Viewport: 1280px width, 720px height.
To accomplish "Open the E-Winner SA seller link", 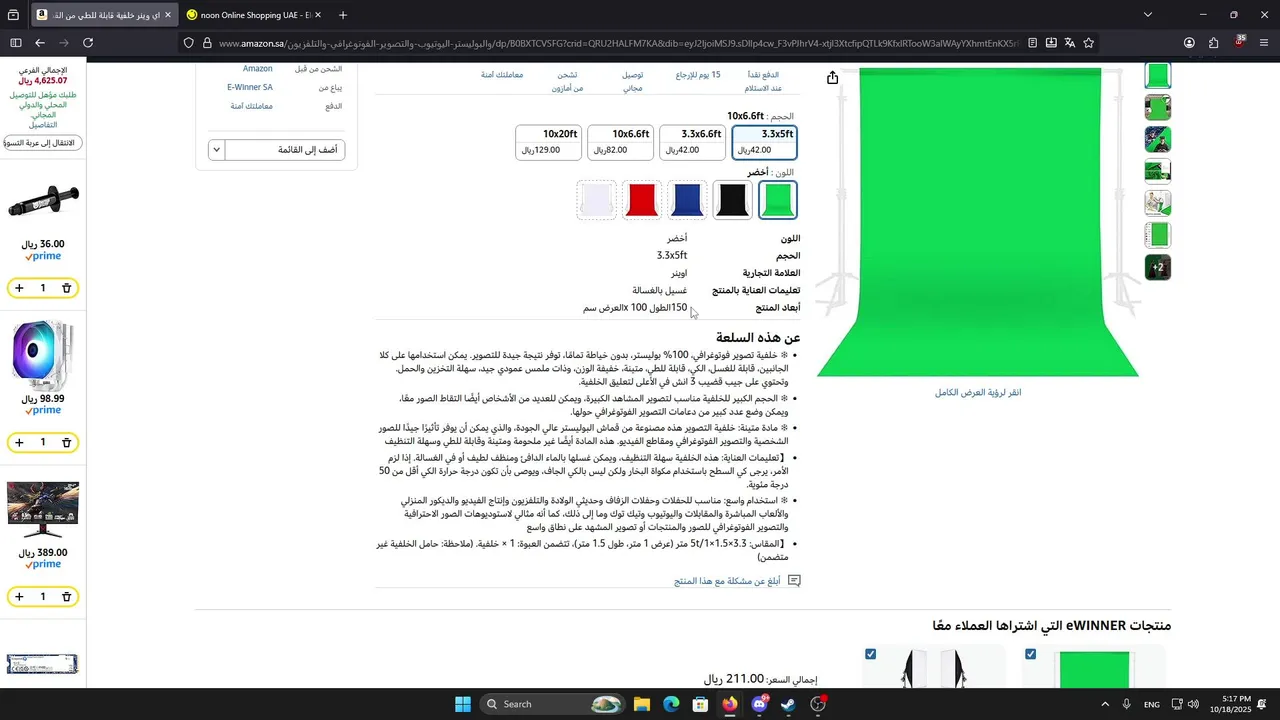I will [x=250, y=87].
